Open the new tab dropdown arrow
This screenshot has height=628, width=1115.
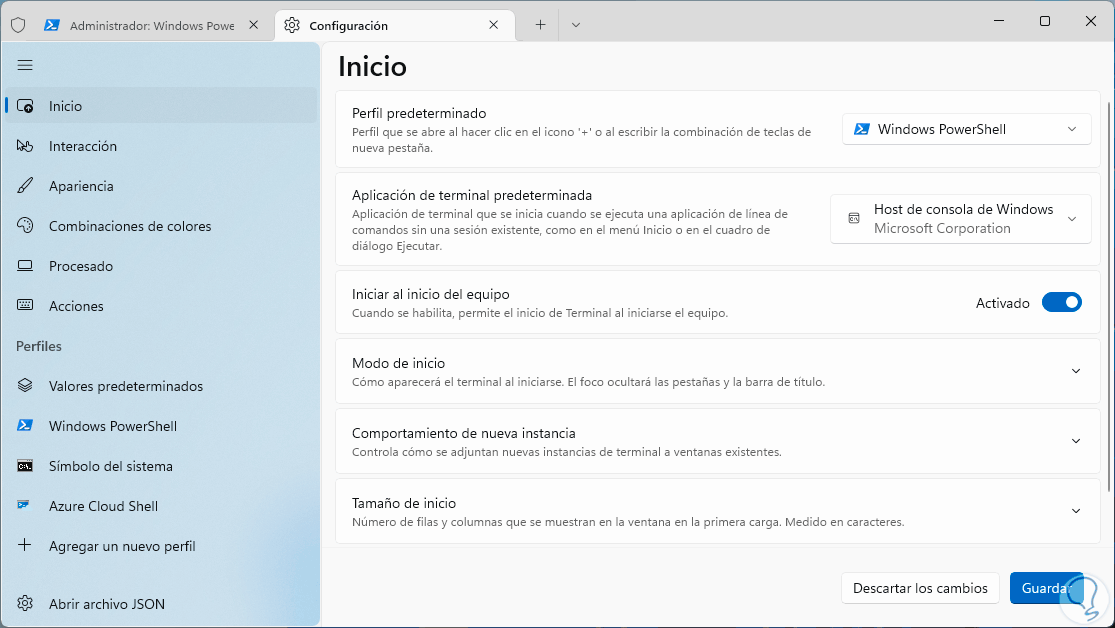[576, 25]
